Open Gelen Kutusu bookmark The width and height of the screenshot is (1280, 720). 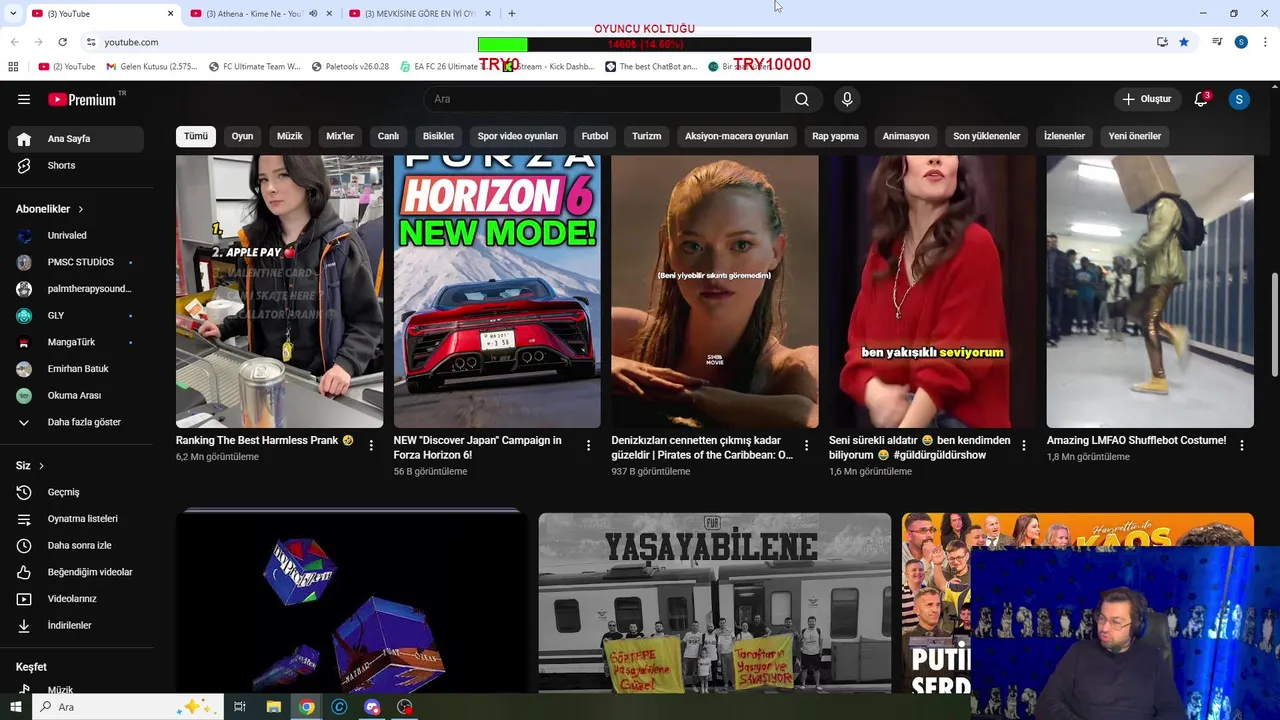(151, 67)
